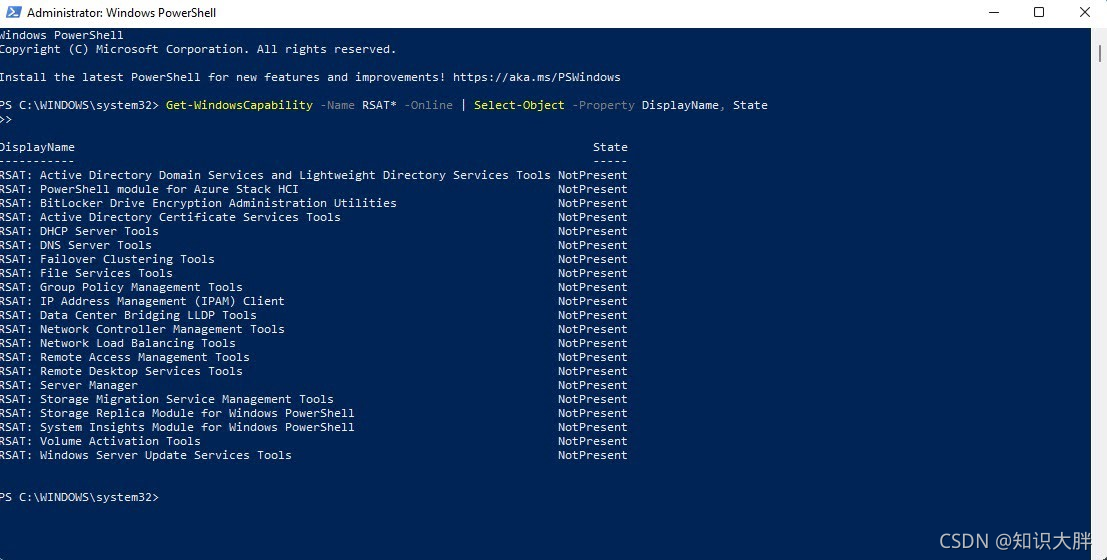Click the https://aka.ms/PSWindows URL

coord(537,77)
